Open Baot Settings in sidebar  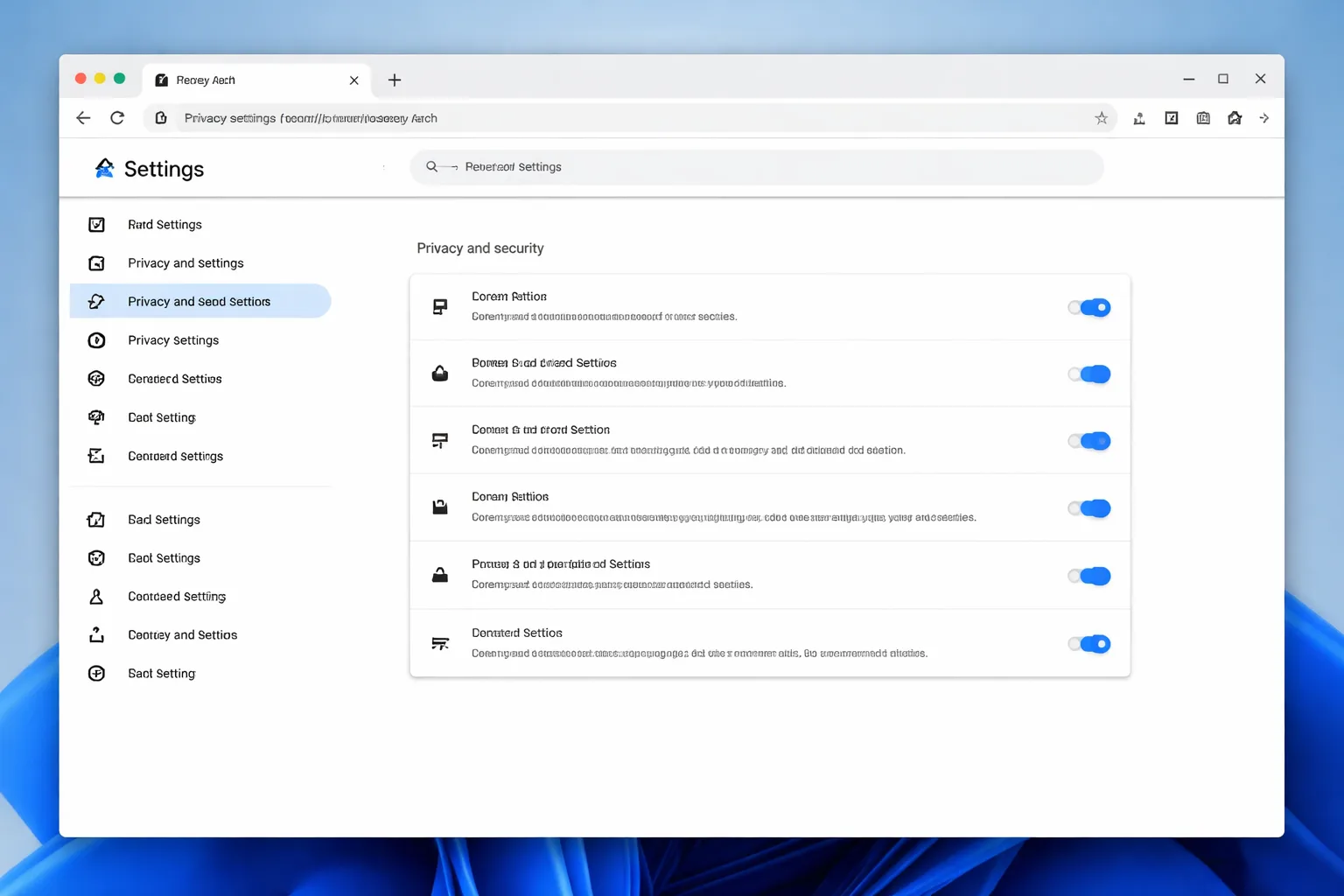(164, 558)
